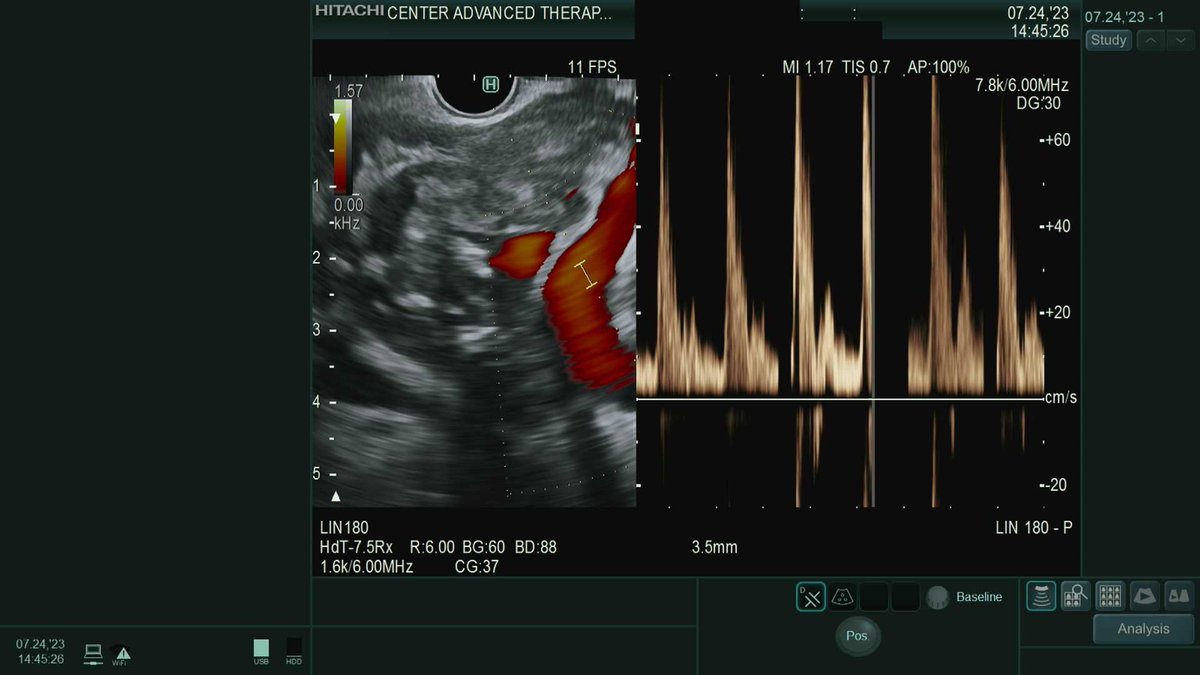Click the '1.57' color scale maximum
The width and height of the screenshot is (1200, 675).
[x=348, y=90]
